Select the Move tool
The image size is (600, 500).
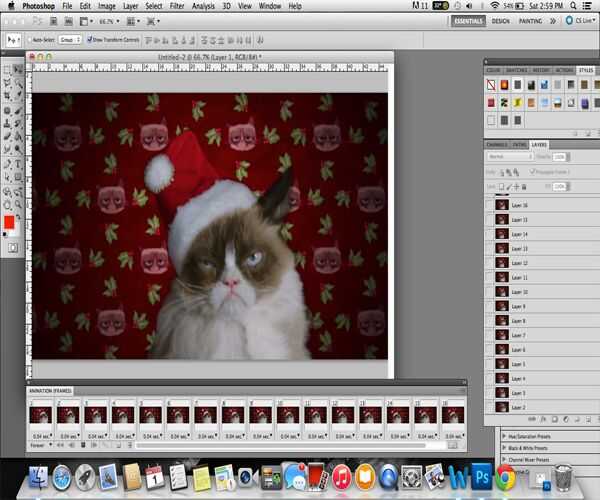click(18, 70)
